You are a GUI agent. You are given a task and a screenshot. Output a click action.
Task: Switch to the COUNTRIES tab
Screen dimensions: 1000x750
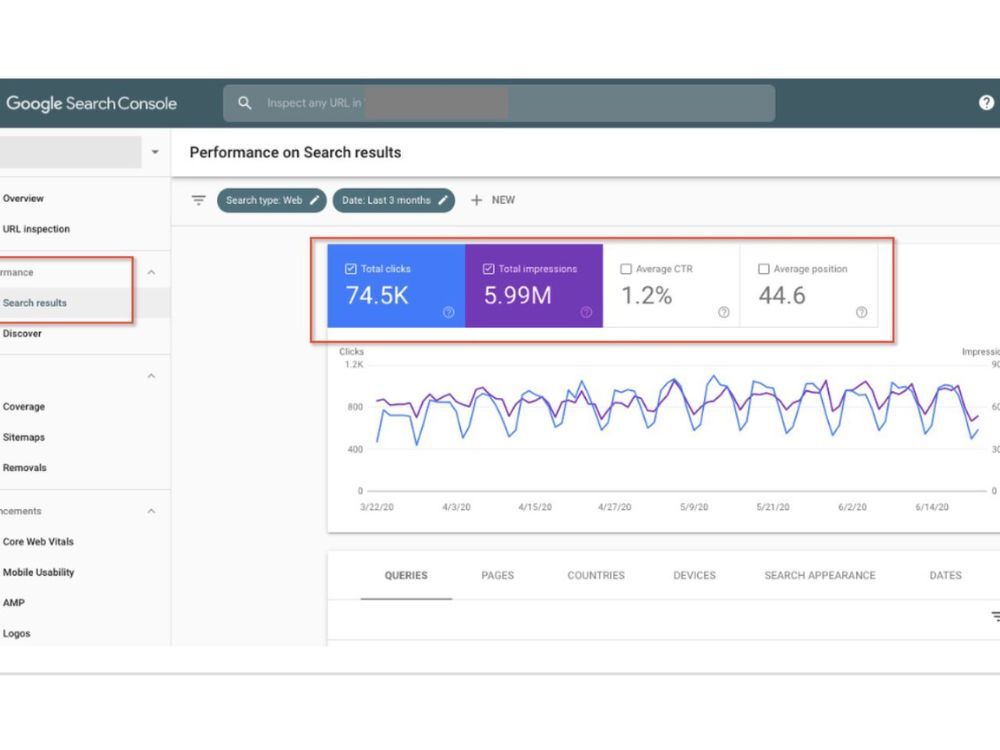[x=596, y=575]
